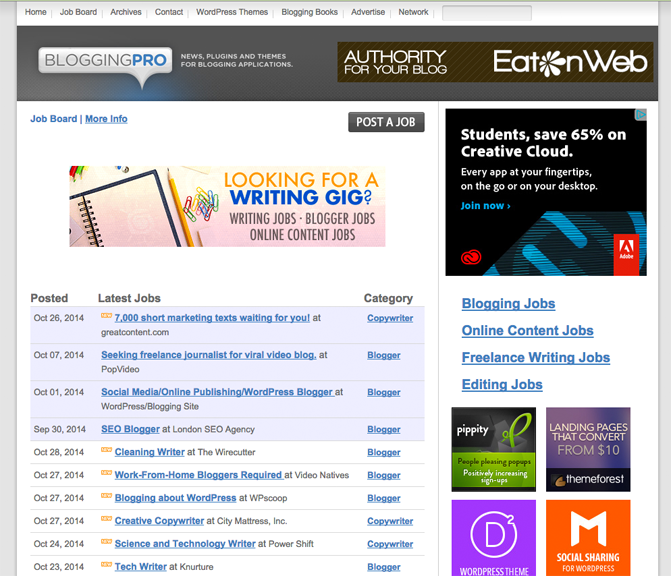Image resolution: width=671 pixels, height=576 pixels.
Task: Click Blogger category for WordPress/Blogging Site job
Action: [x=384, y=392]
